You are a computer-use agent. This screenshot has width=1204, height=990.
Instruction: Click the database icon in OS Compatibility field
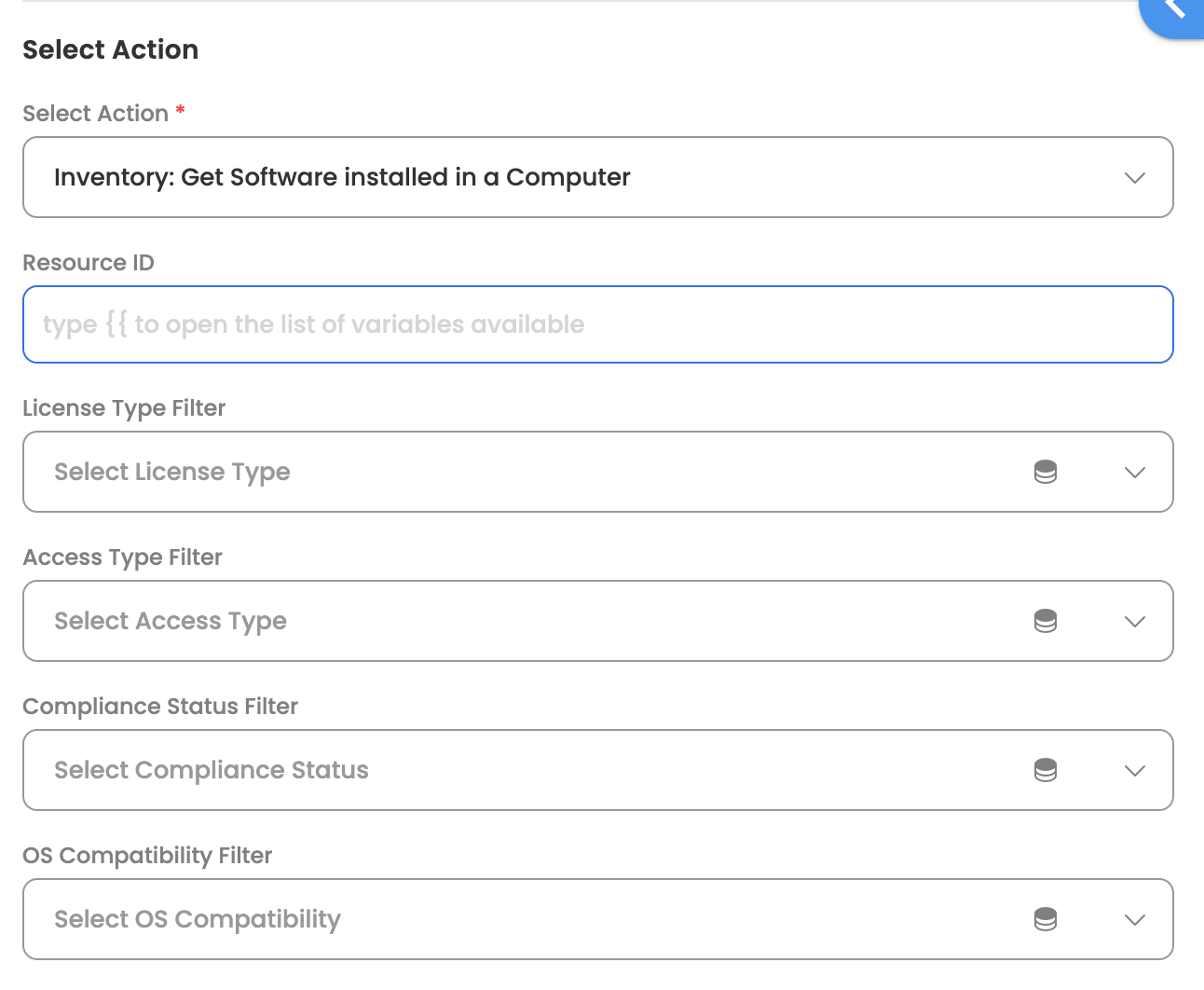[1046, 920]
